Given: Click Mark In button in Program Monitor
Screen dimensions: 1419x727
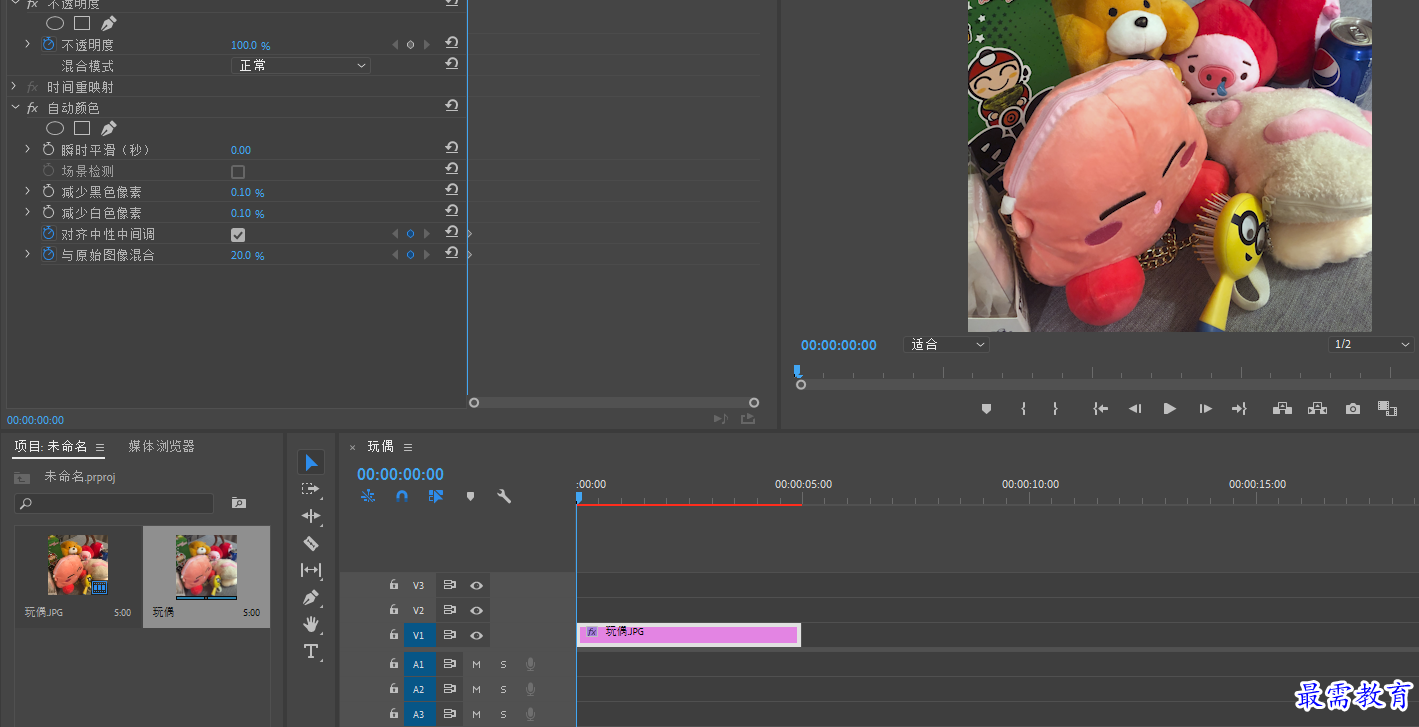Looking at the screenshot, I should click(x=1024, y=408).
